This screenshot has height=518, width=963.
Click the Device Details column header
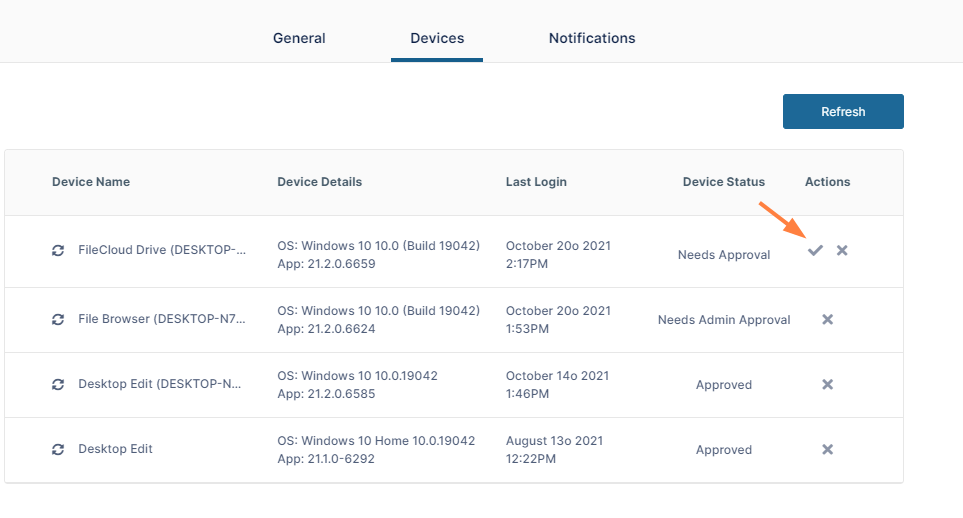(x=319, y=182)
